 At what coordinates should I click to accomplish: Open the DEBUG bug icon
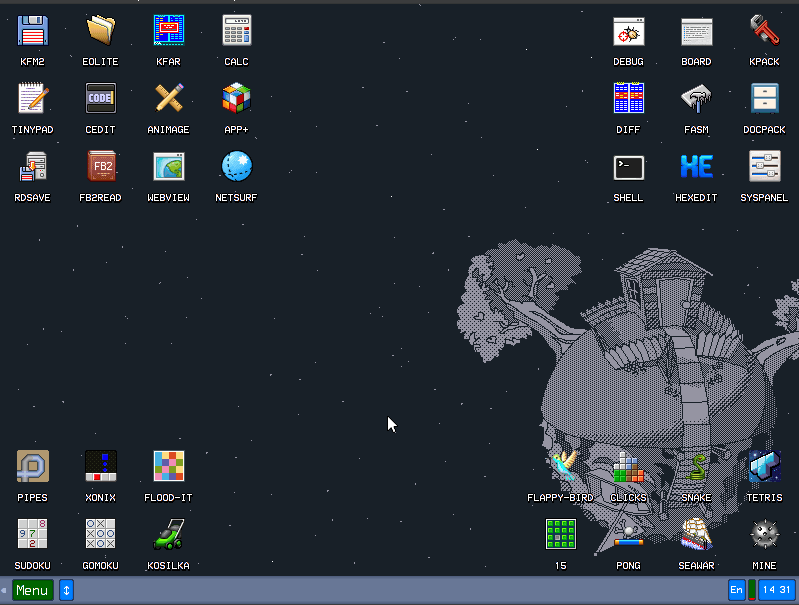[628, 31]
